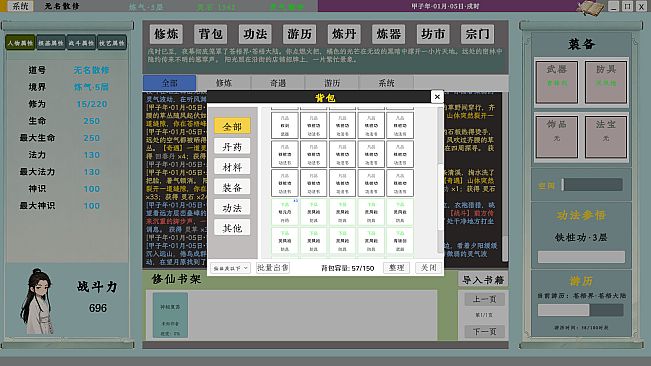Click the 装备 panel heading
This screenshot has height=366, width=651.
point(581,44)
